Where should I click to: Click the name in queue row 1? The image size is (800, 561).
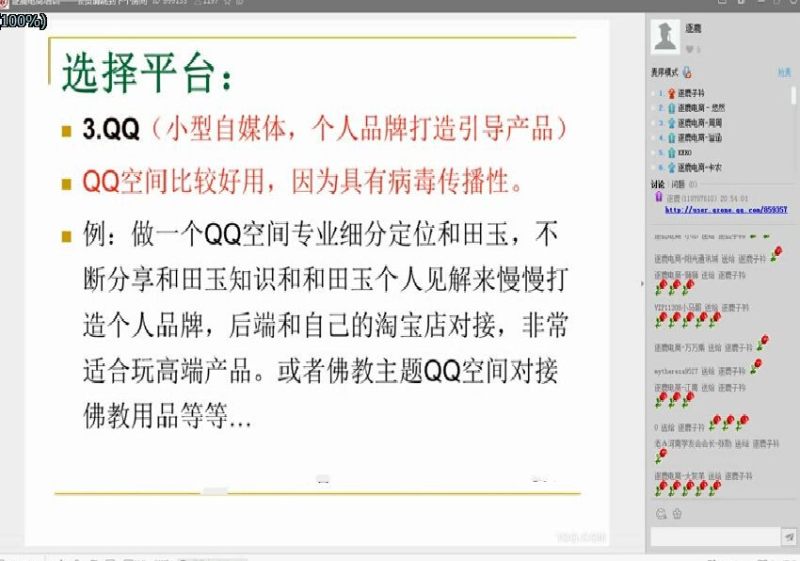pyautogui.click(x=691, y=93)
